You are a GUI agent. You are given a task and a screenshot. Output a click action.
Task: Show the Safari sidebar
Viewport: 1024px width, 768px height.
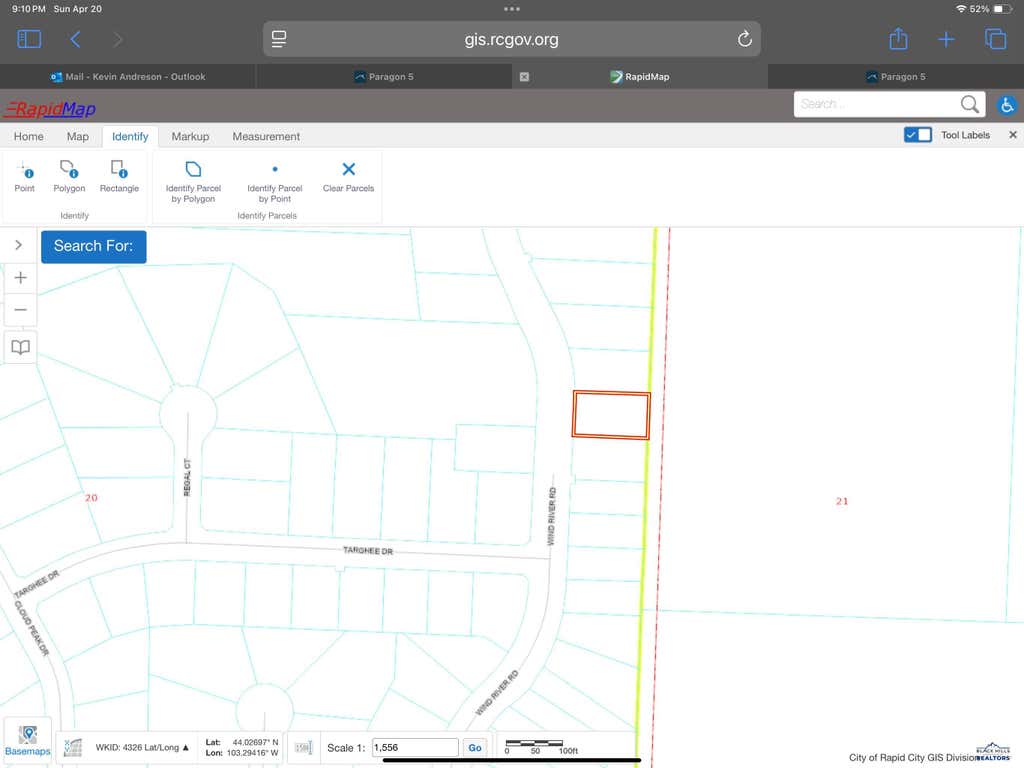(x=29, y=39)
